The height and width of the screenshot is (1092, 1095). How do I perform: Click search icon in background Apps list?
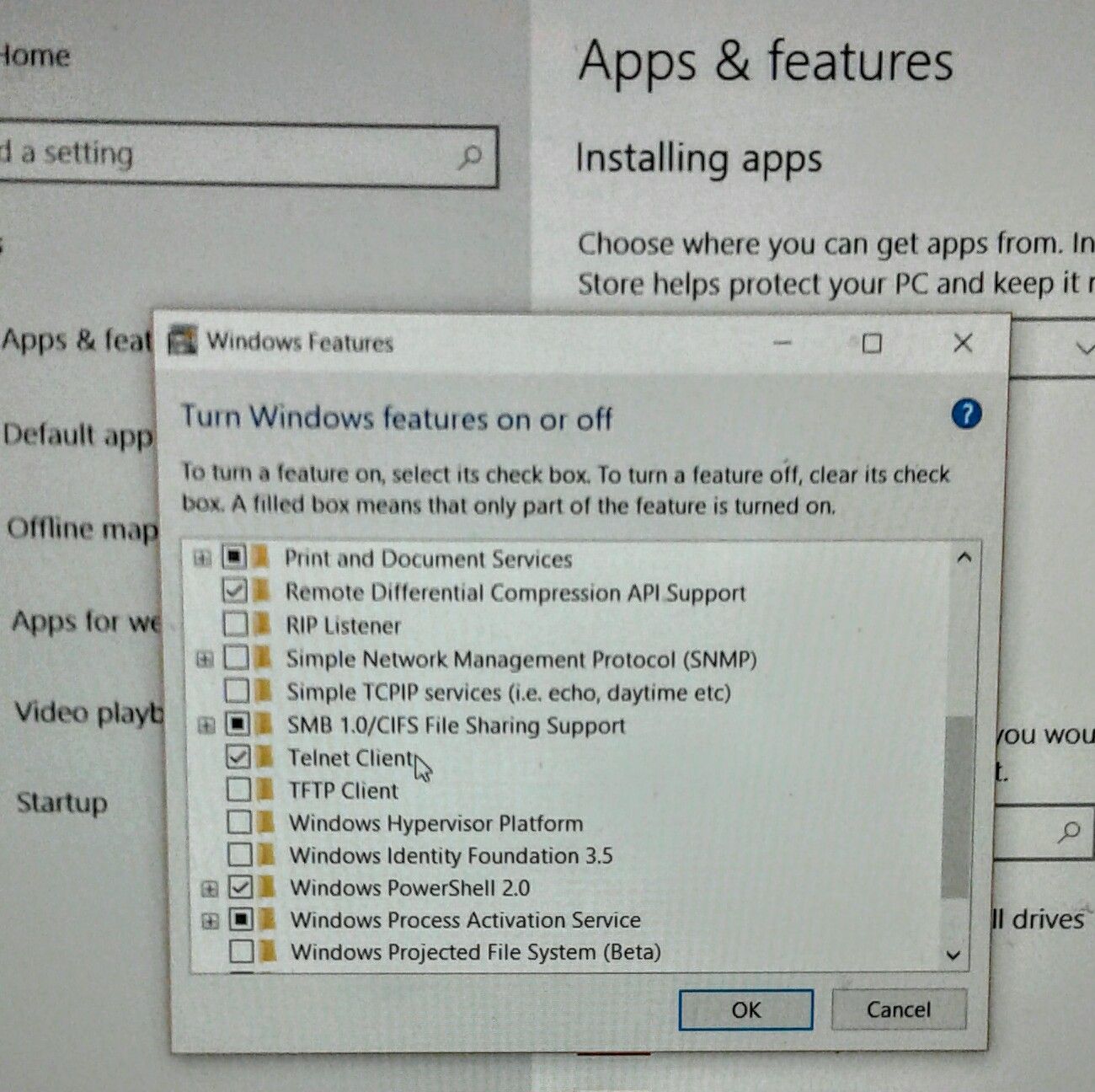tap(1069, 832)
